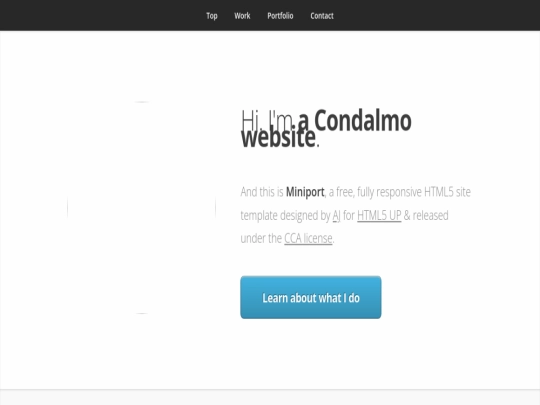The width and height of the screenshot is (540, 405).
Task: Click the gray section strip at page bottom
Action: click(270, 398)
